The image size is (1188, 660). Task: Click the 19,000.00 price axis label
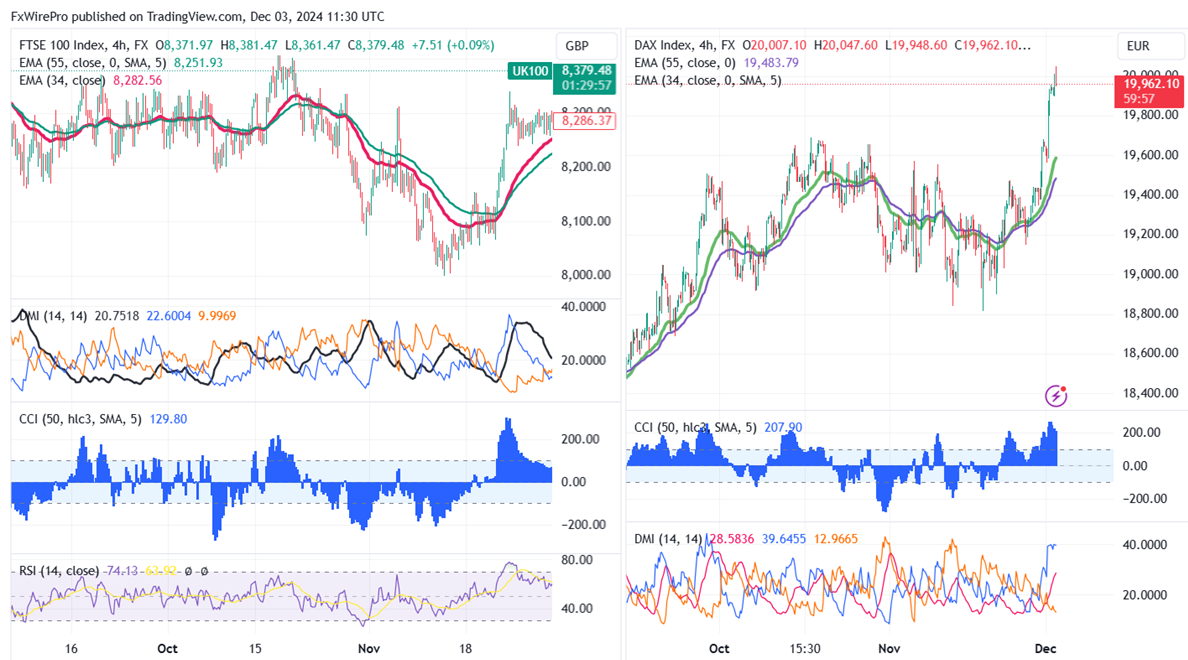(x=1150, y=274)
